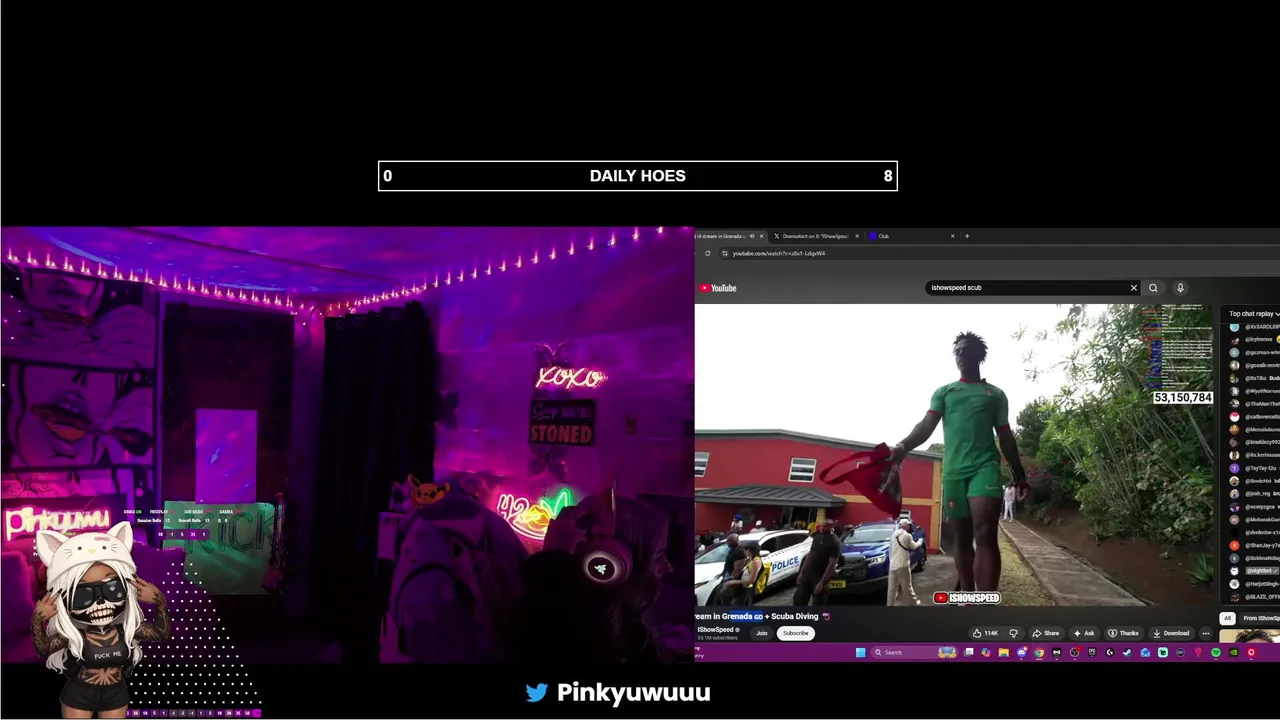Like the video showing 114K

tap(985, 633)
